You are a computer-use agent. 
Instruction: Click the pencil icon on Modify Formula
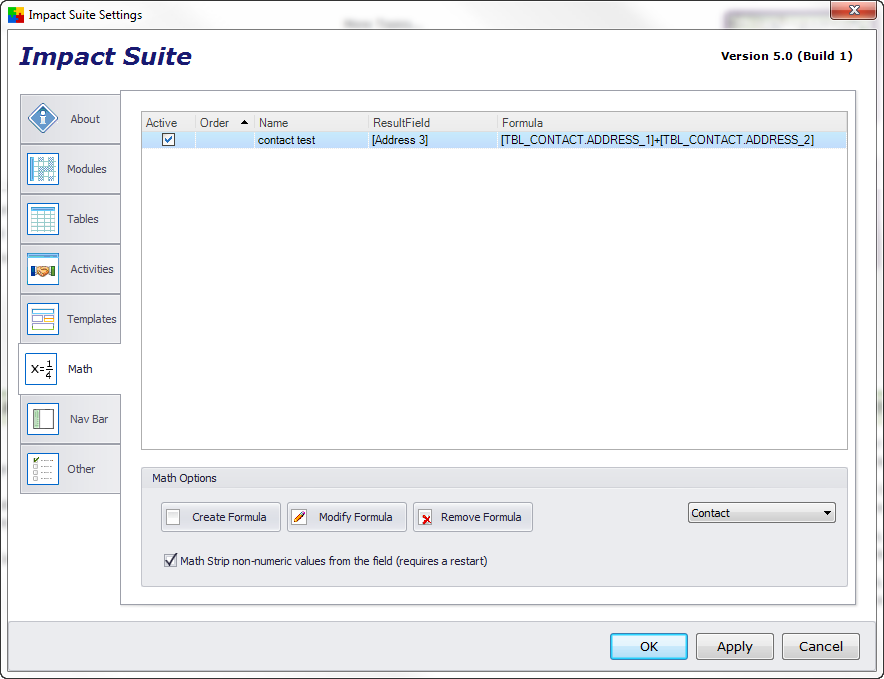coord(299,517)
